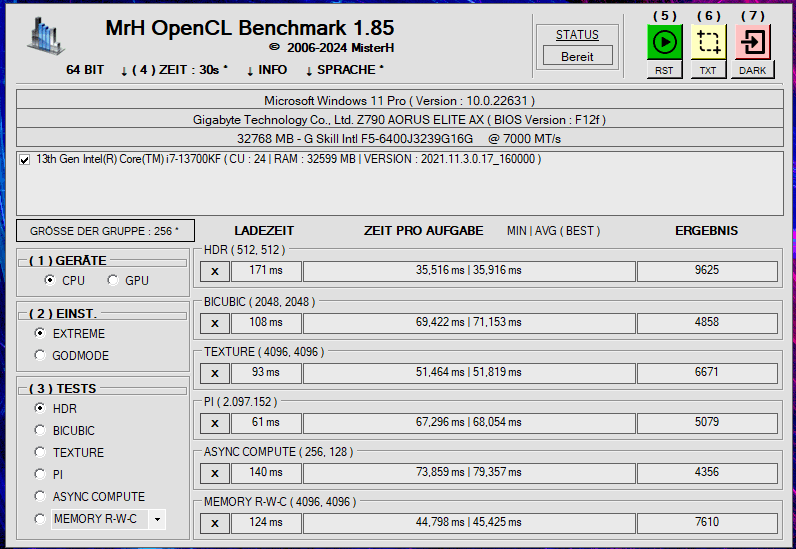Click BICUBIC result value 4858
This screenshot has height=549, width=796.
pyautogui.click(x=707, y=322)
